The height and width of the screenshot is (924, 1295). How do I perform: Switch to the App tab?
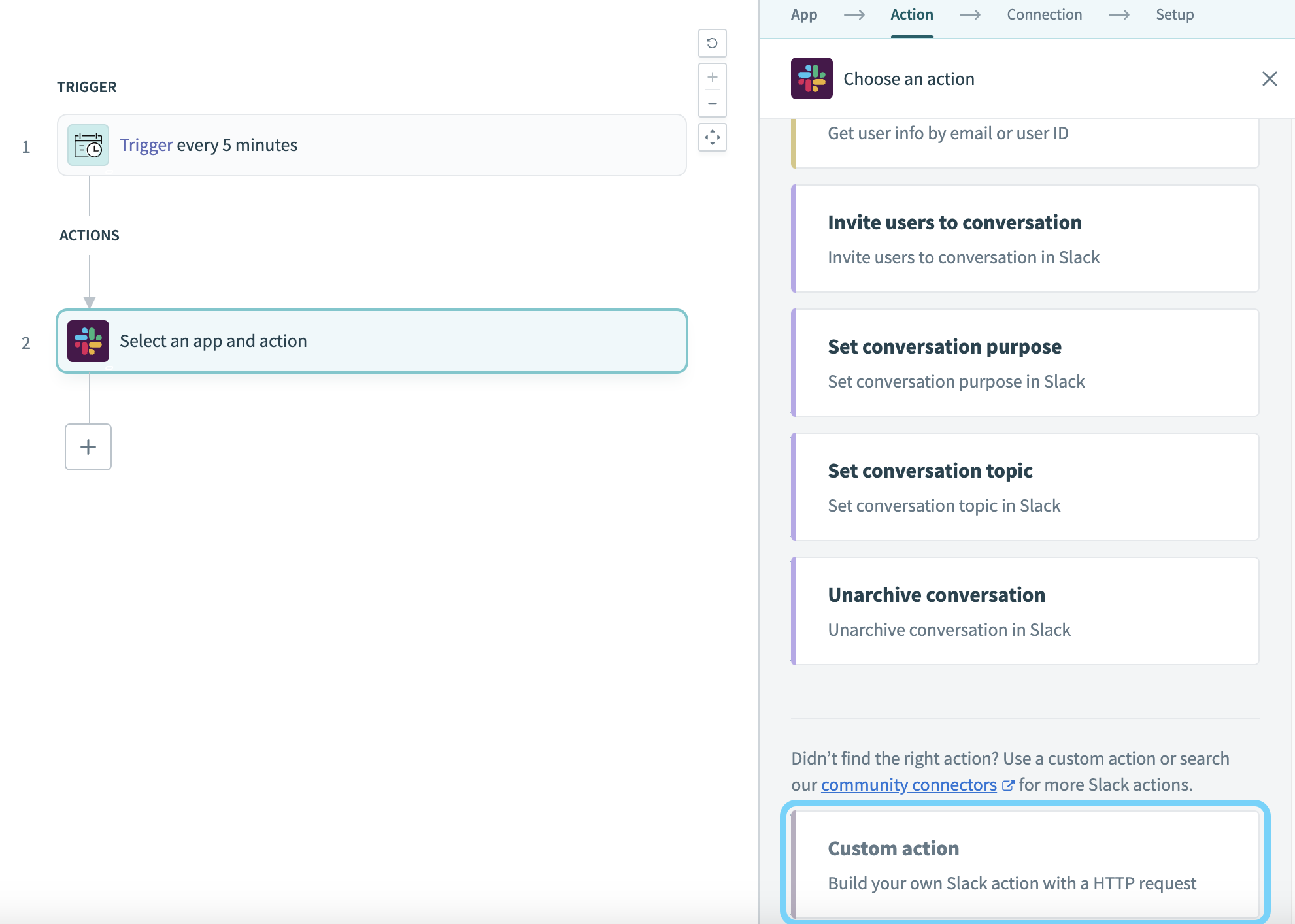click(x=803, y=14)
